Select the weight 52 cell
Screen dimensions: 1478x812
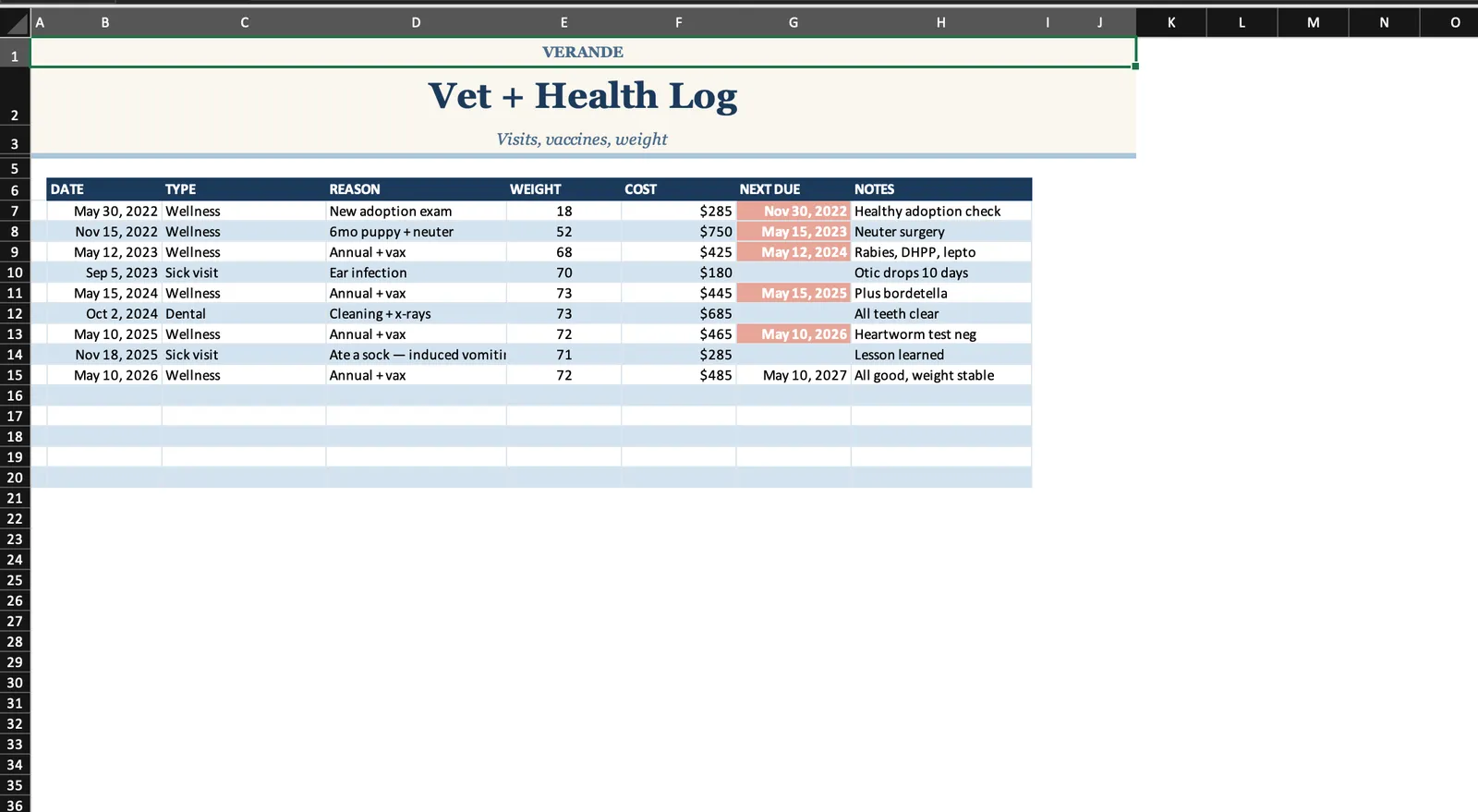point(563,232)
